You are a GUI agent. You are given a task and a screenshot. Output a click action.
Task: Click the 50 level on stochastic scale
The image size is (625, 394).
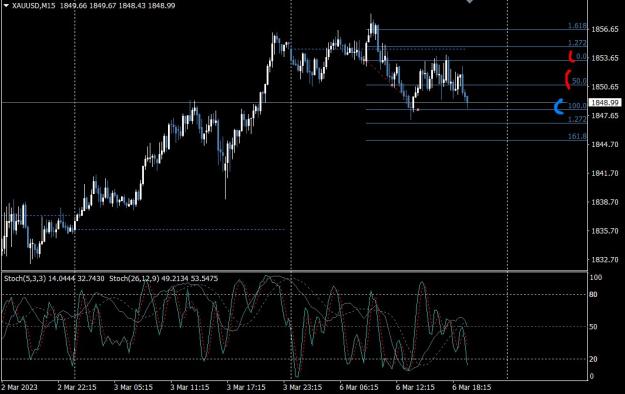coord(594,327)
